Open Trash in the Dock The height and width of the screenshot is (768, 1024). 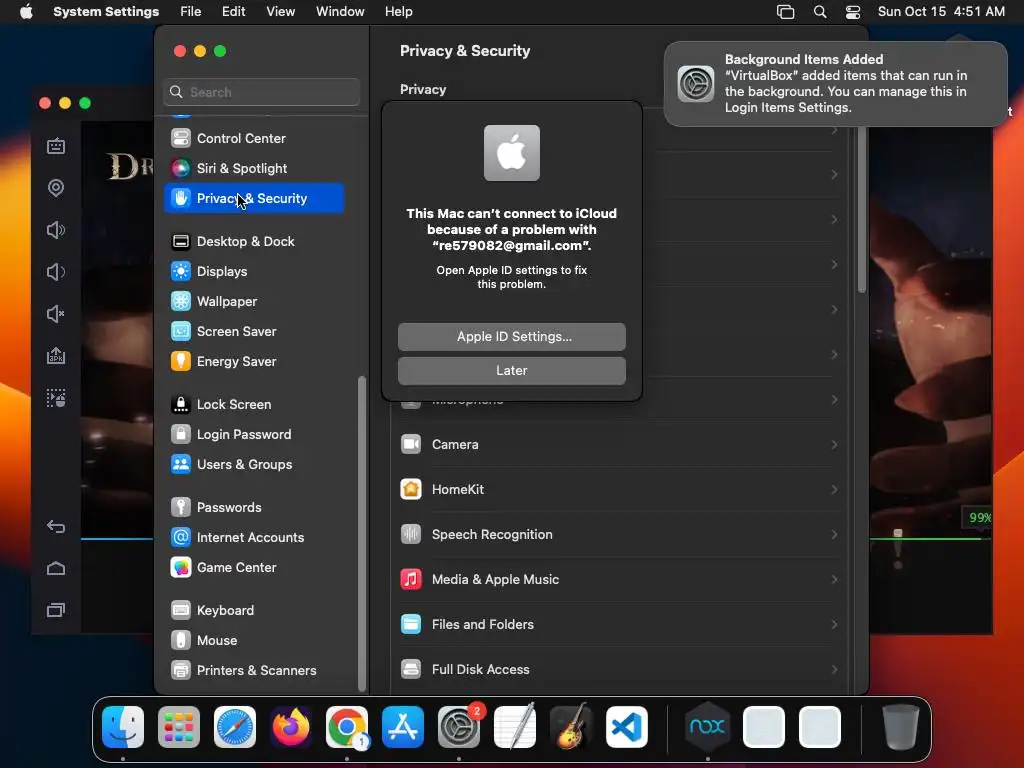[901, 727]
